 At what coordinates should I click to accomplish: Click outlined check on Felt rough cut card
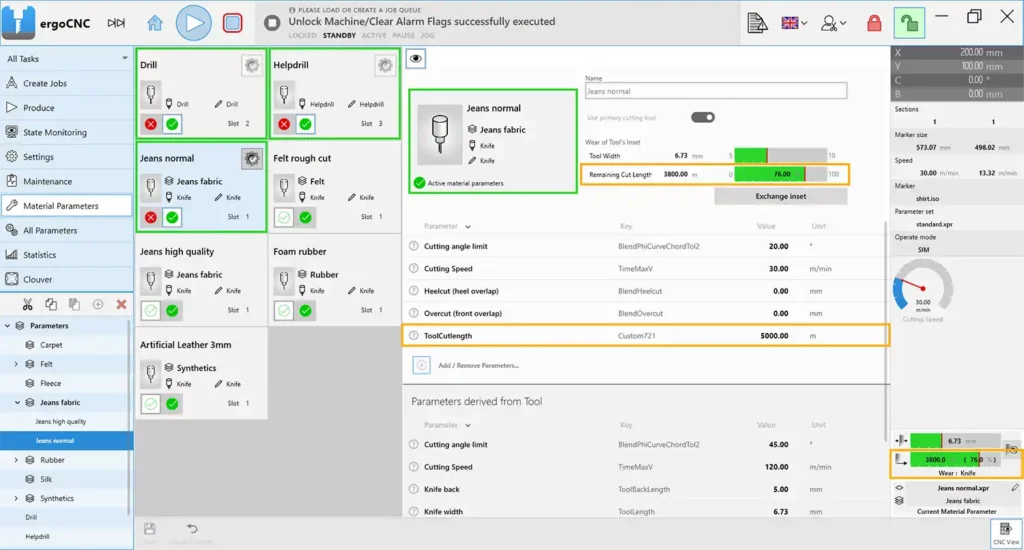coord(284,218)
